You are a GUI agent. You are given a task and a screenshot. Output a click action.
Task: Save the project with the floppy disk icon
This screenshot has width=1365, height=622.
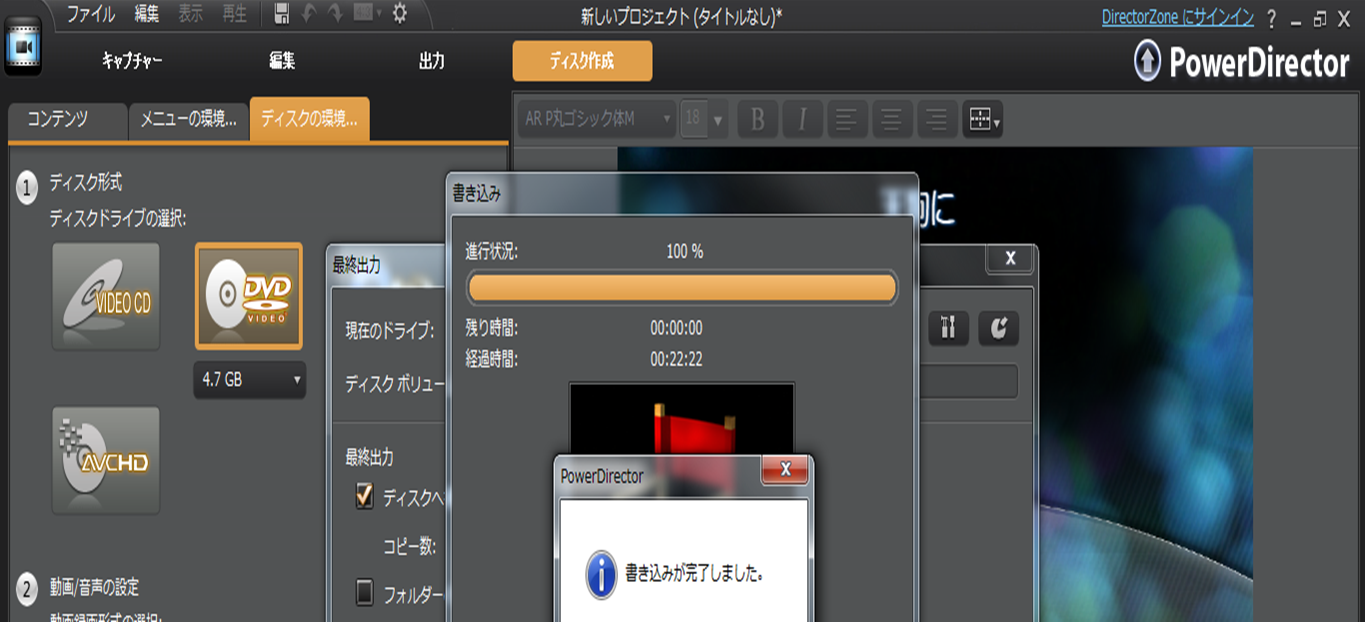pos(282,13)
